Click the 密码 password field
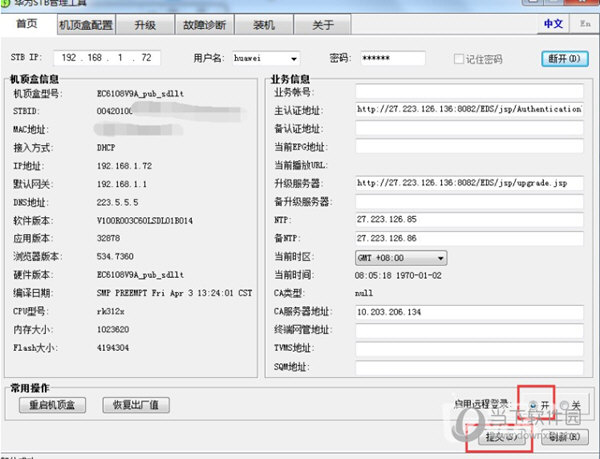Screen dimensions: 600x459 [393, 58]
